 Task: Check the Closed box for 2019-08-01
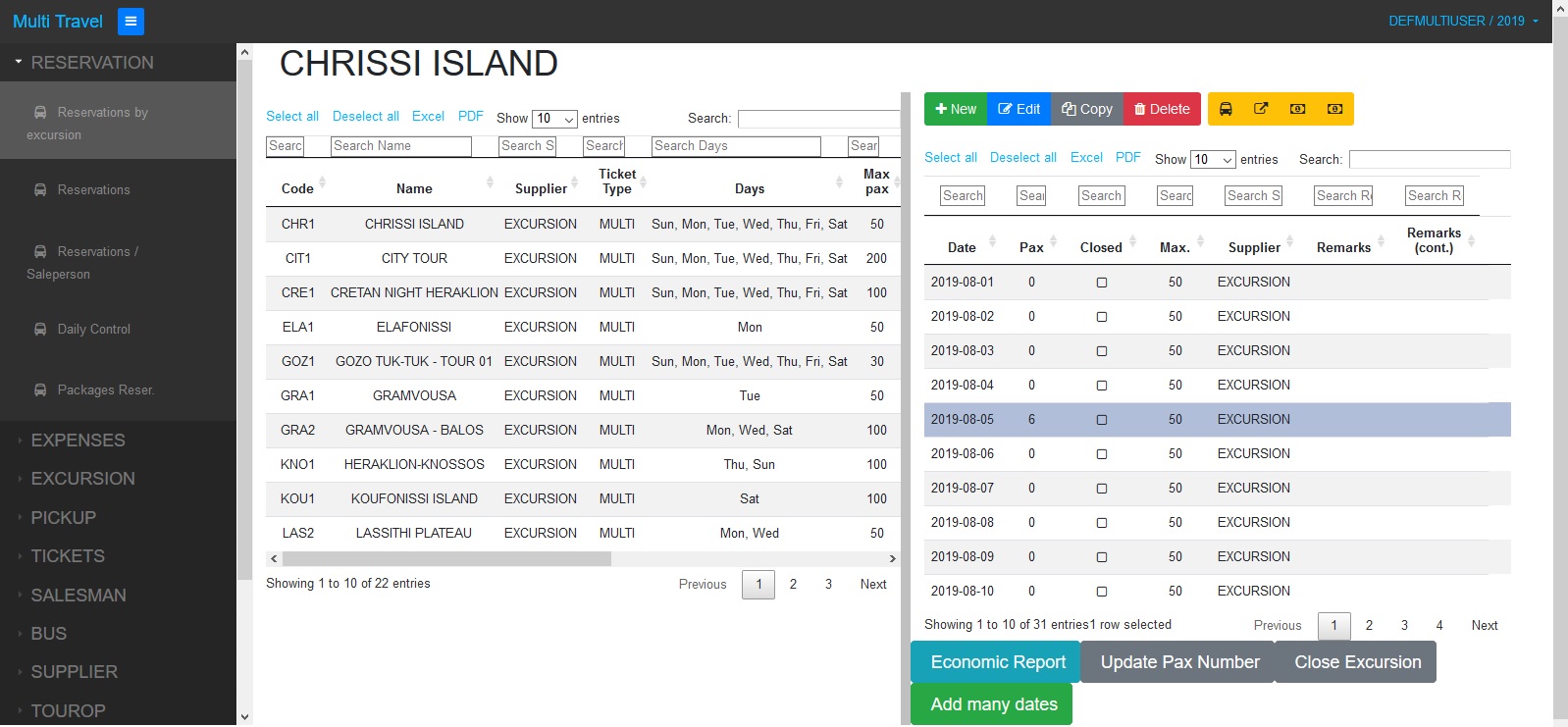coord(1101,283)
